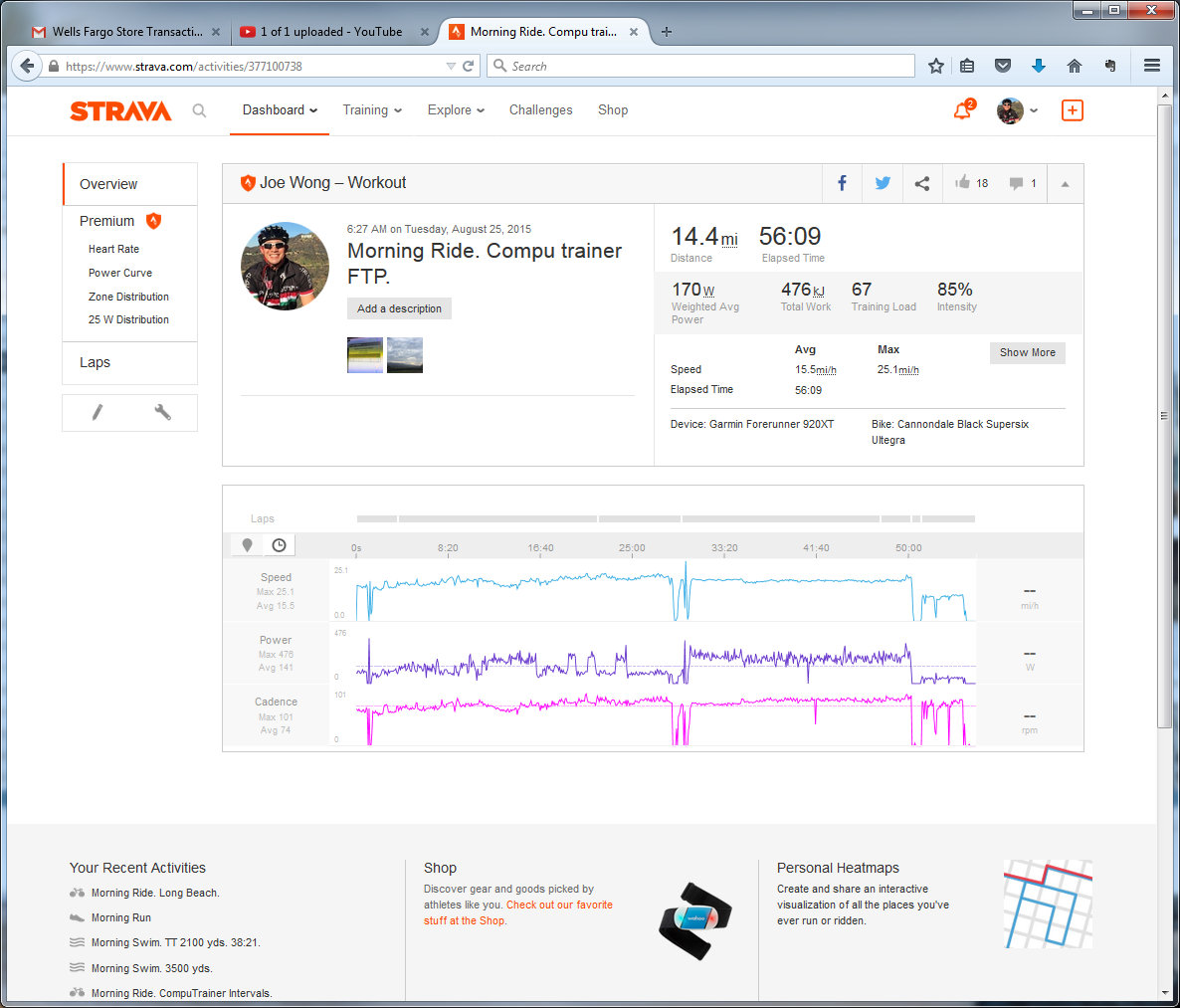The width and height of the screenshot is (1180, 1008).
Task: Collapse activity header with up arrow
Action: tap(1065, 184)
